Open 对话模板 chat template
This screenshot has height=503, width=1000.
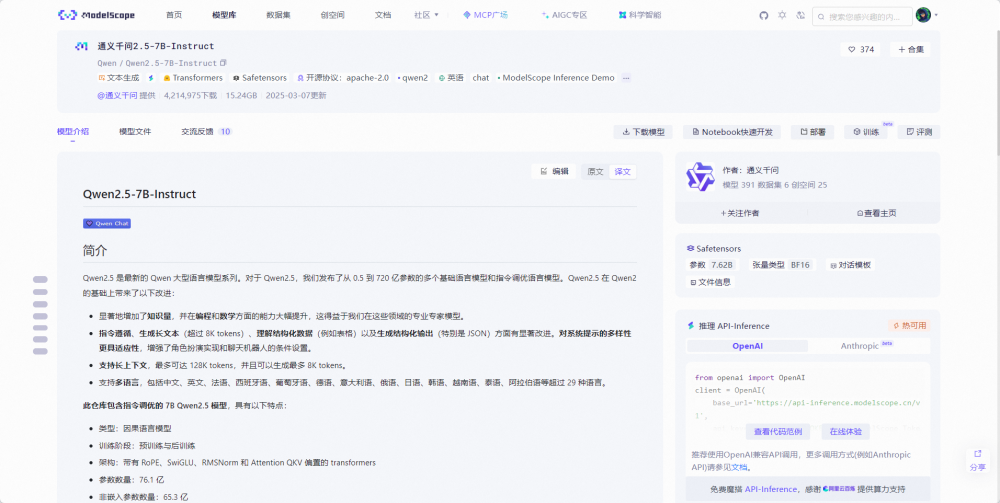pos(851,265)
